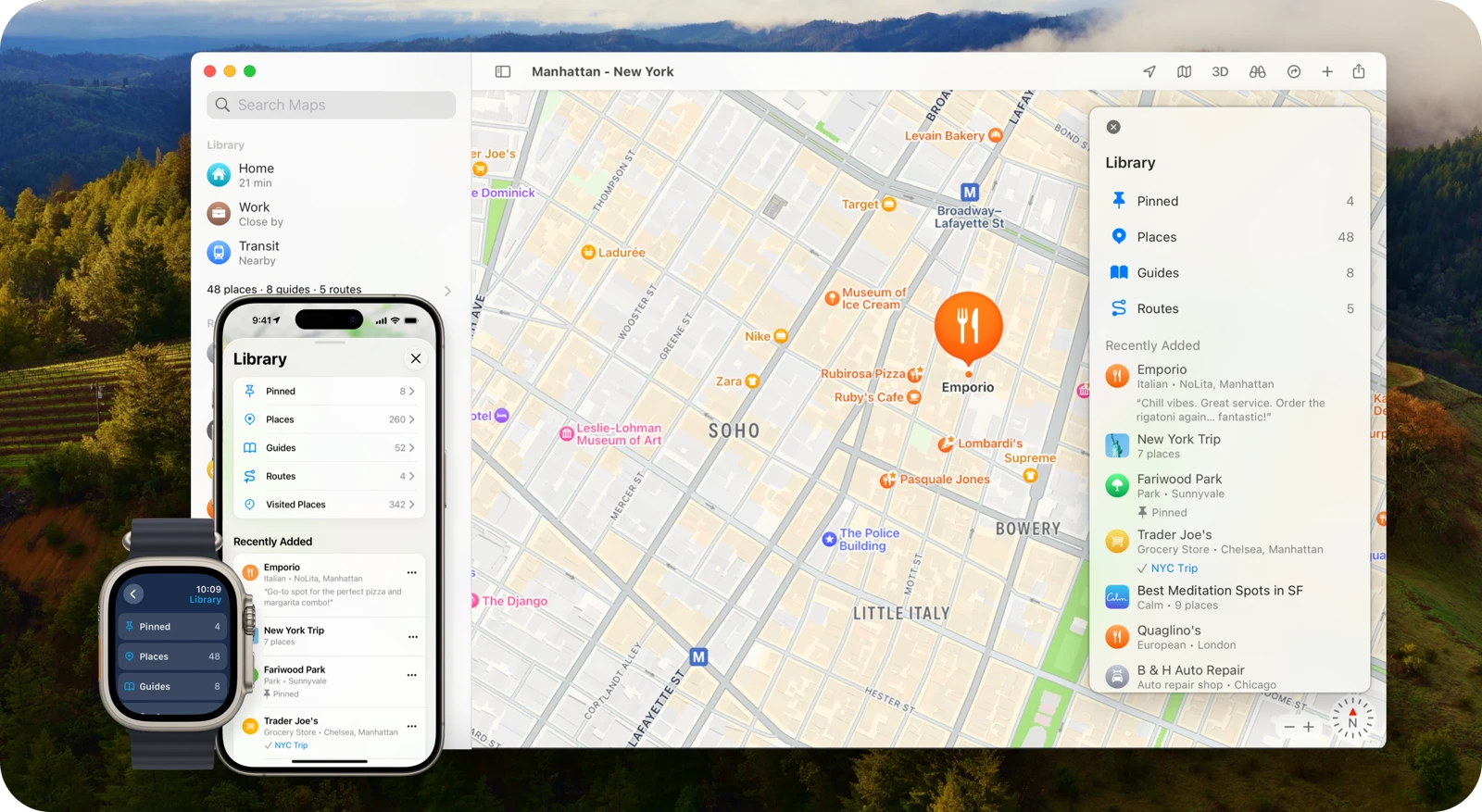
Task: Open New York Trip guide in panel
Action: click(1230, 446)
